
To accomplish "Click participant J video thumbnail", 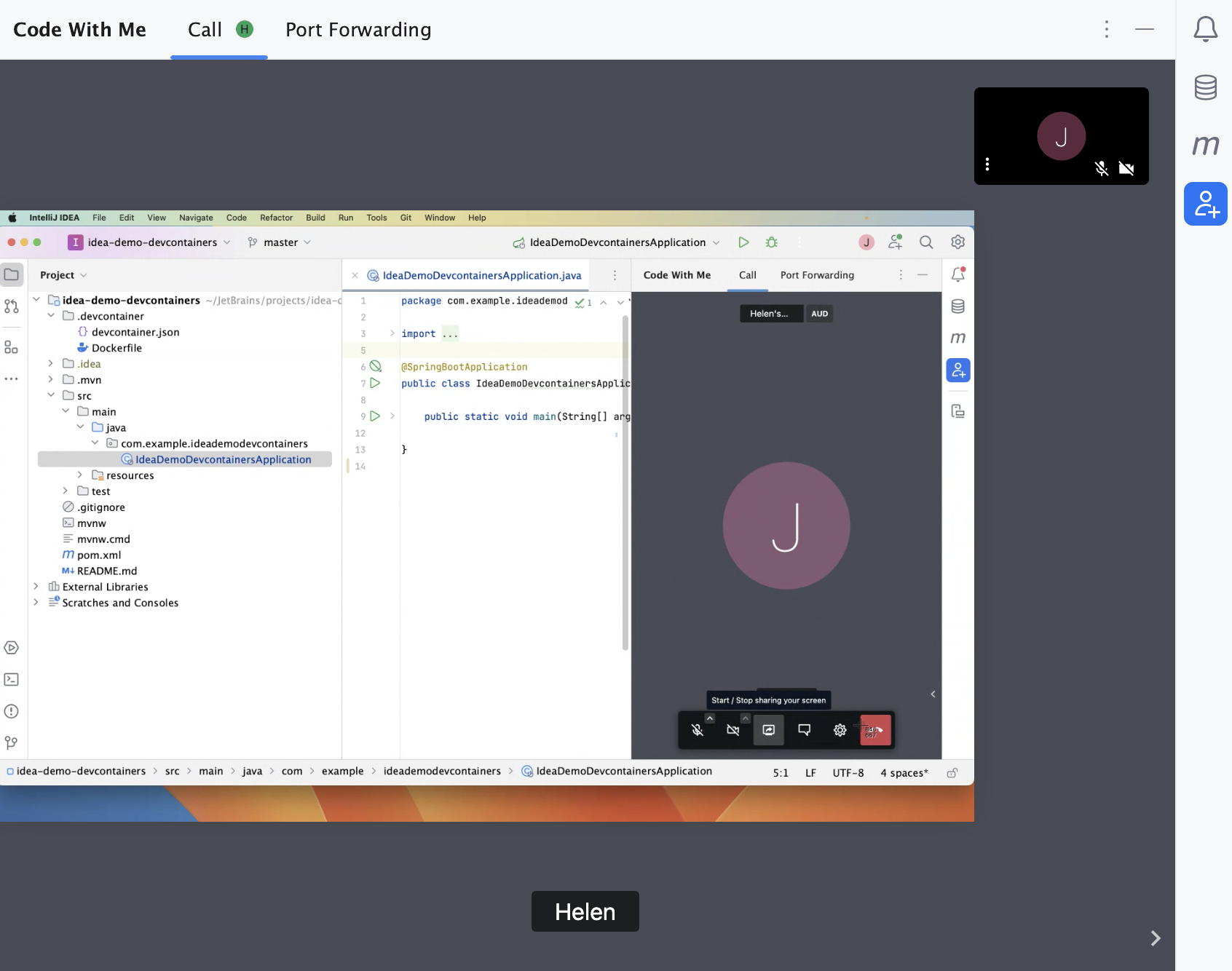I will point(1061,136).
